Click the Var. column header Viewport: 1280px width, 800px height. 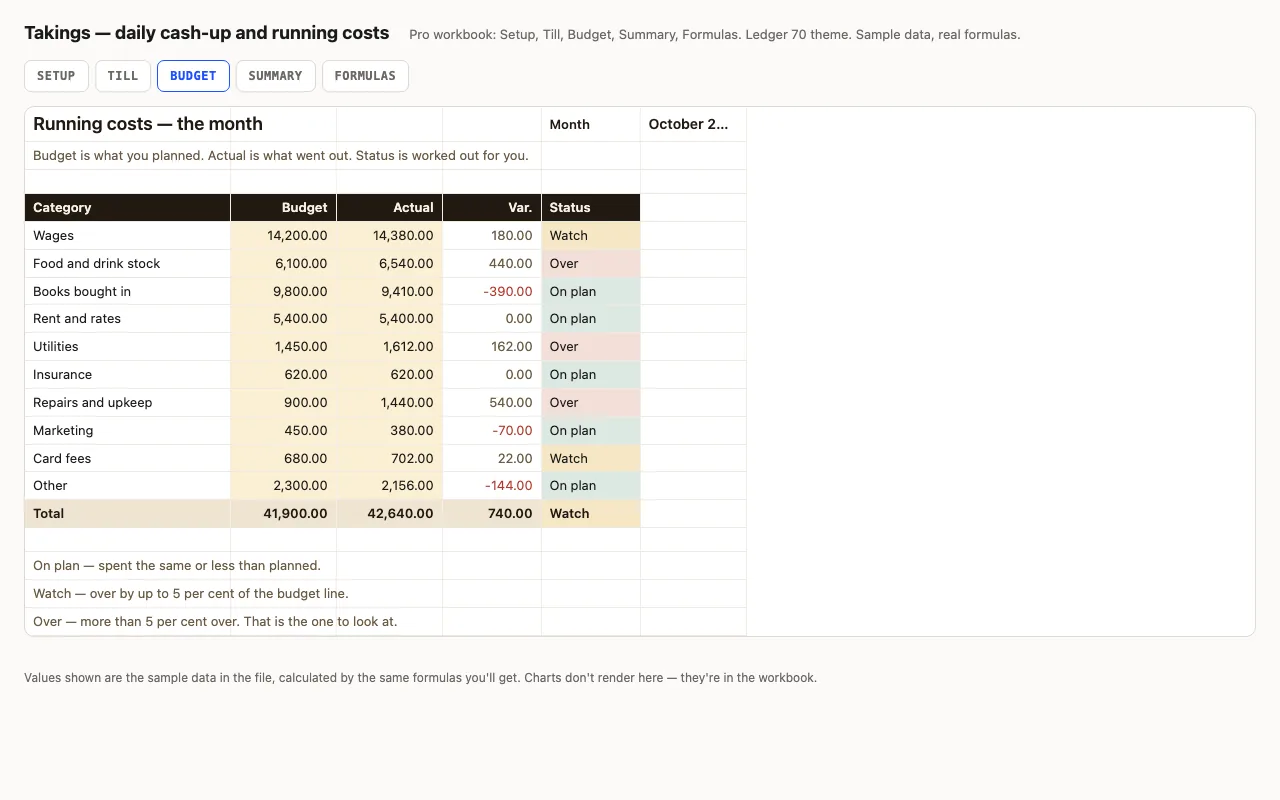coord(492,208)
